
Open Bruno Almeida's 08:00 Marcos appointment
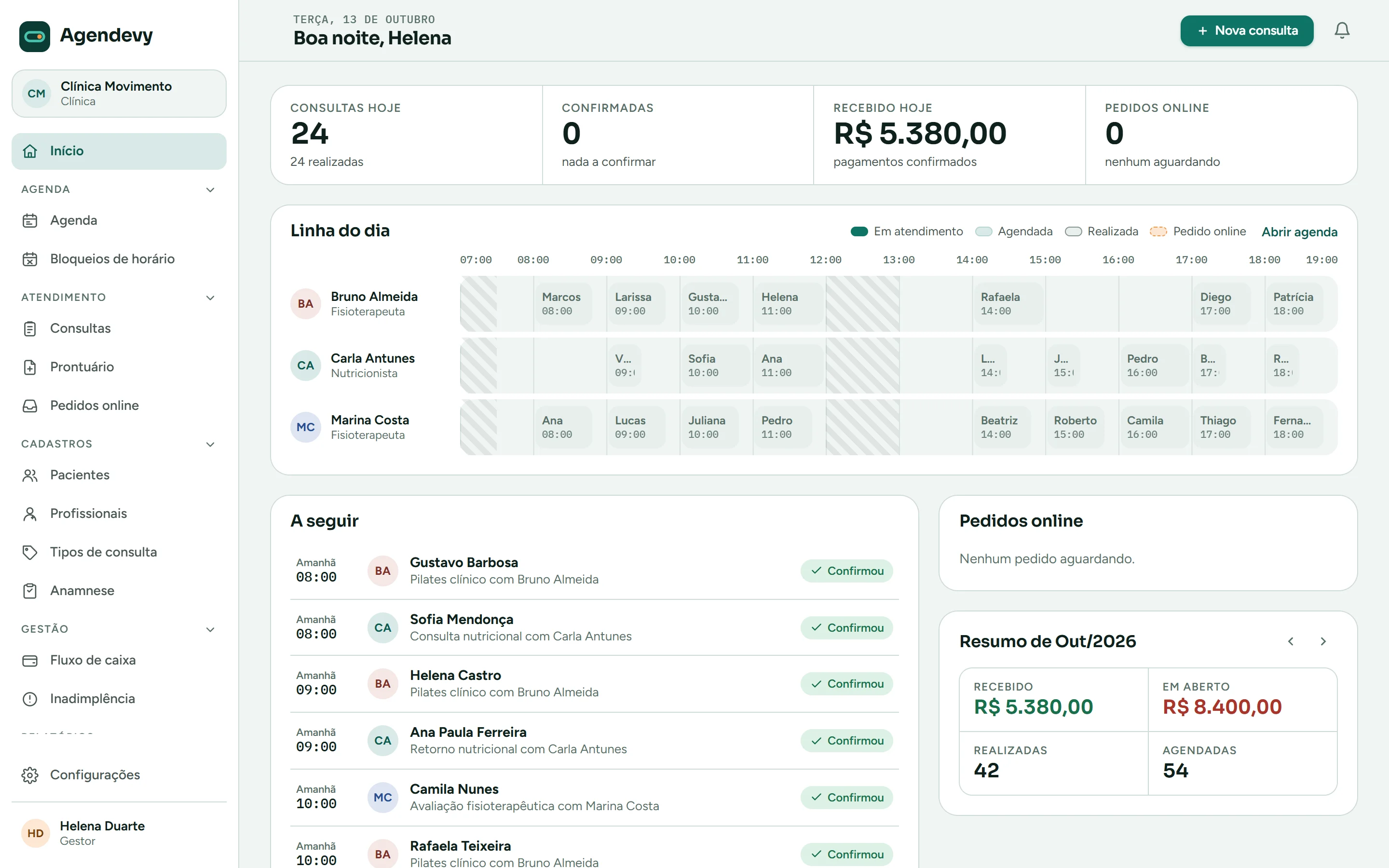[x=563, y=304]
